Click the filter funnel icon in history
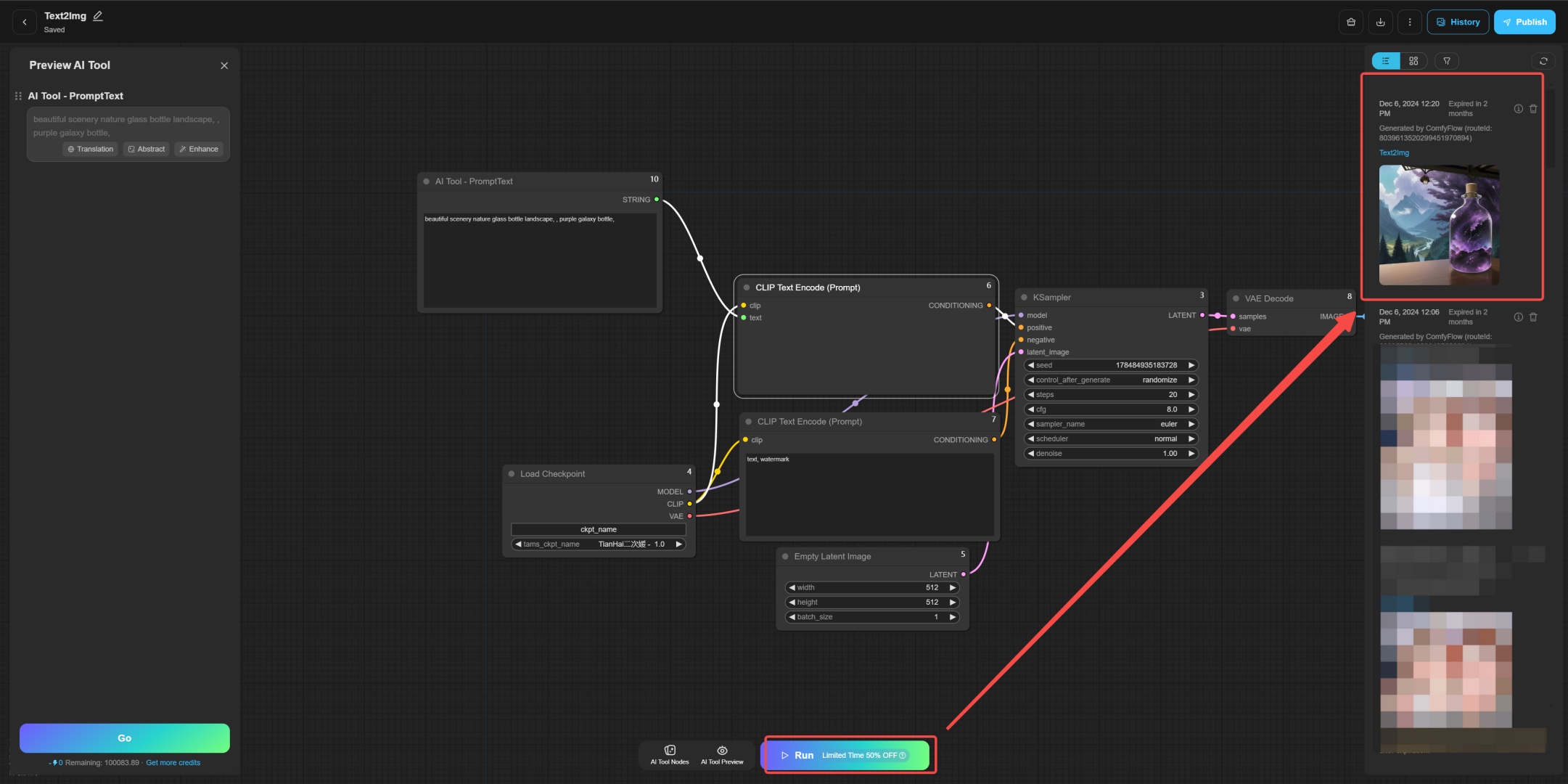The width and height of the screenshot is (1568, 784). [1447, 61]
